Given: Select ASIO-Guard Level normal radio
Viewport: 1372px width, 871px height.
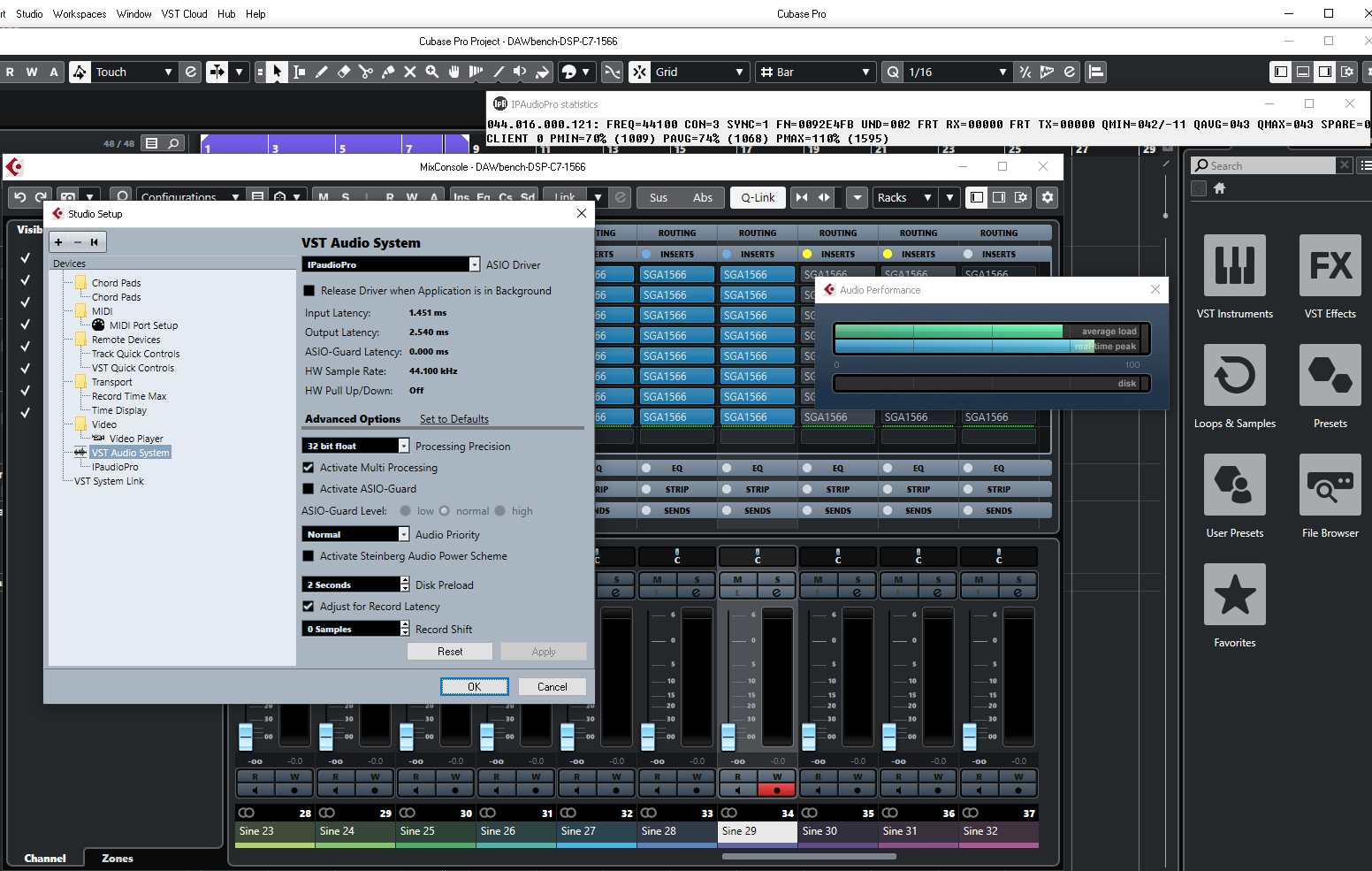Looking at the screenshot, I should pos(445,511).
